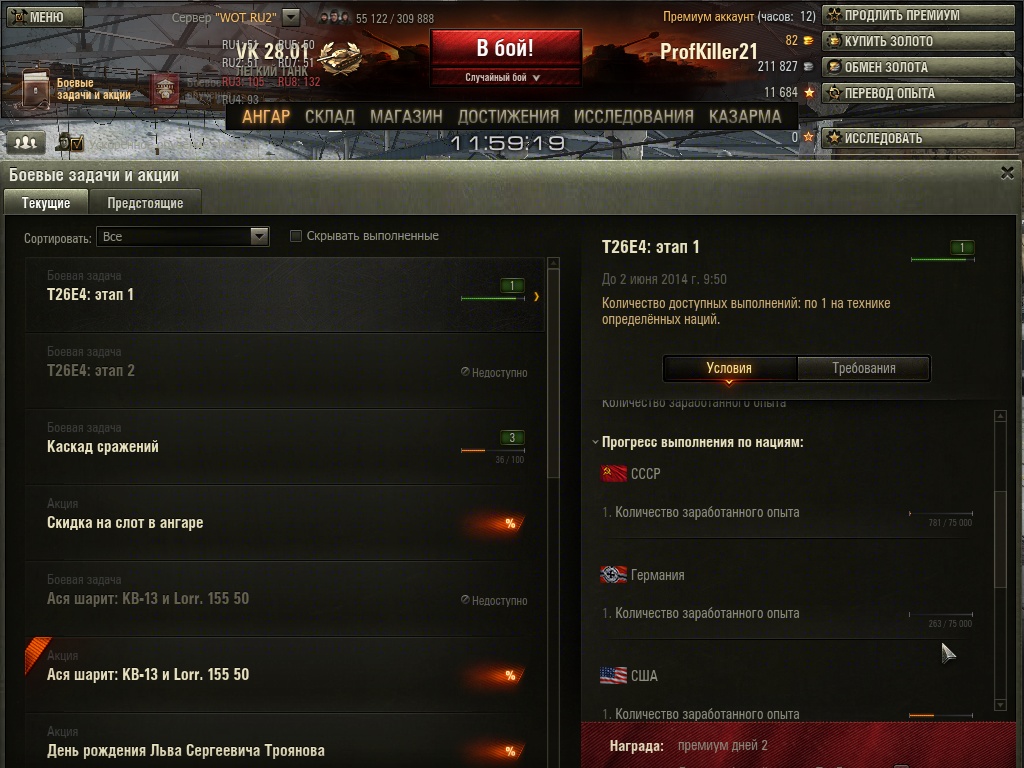Close the Боевые задачи и акции window
Screen dimensions: 1024x768
(x=1007, y=172)
